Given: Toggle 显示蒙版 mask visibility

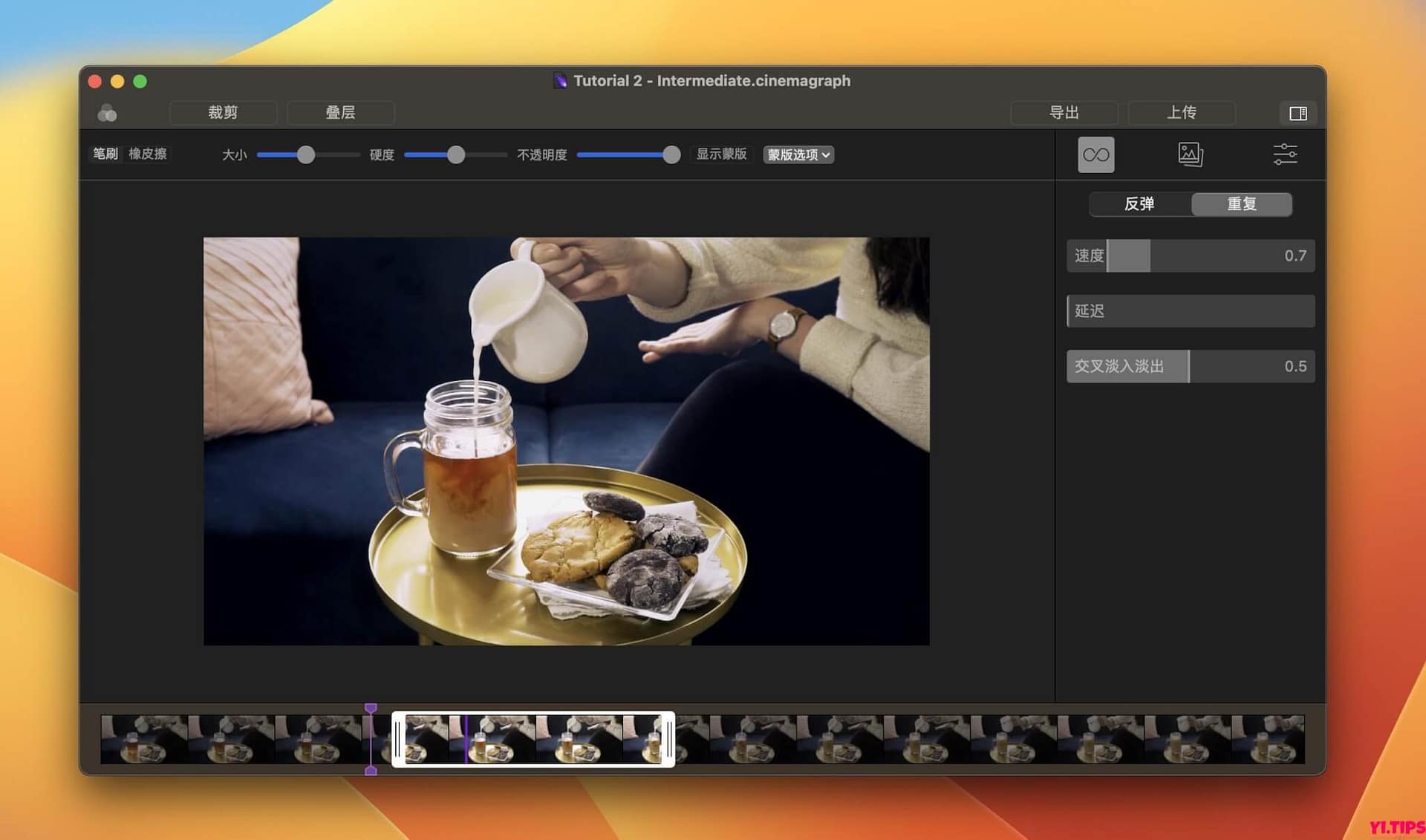Looking at the screenshot, I should point(721,154).
